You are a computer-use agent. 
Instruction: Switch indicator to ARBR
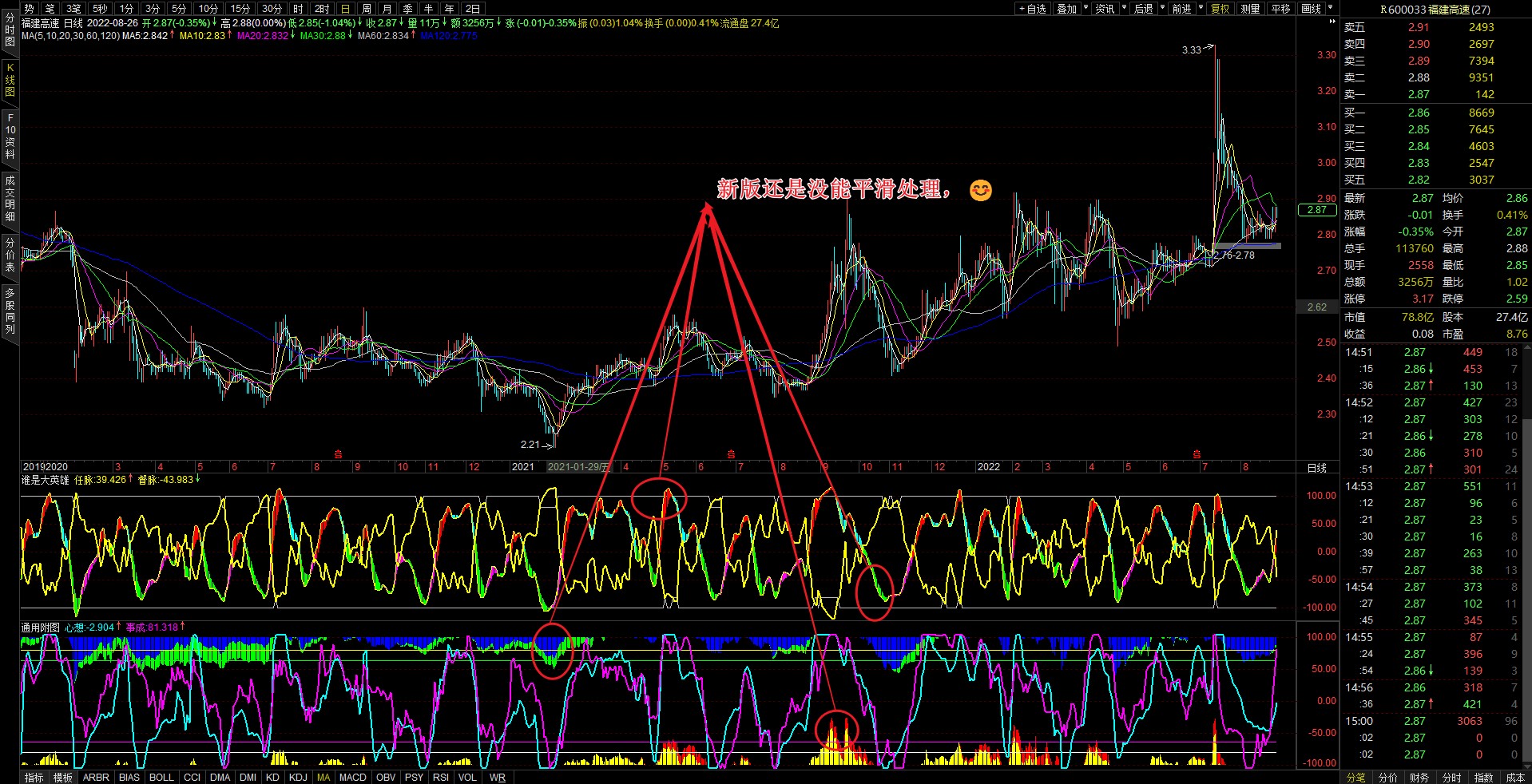coord(96,778)
